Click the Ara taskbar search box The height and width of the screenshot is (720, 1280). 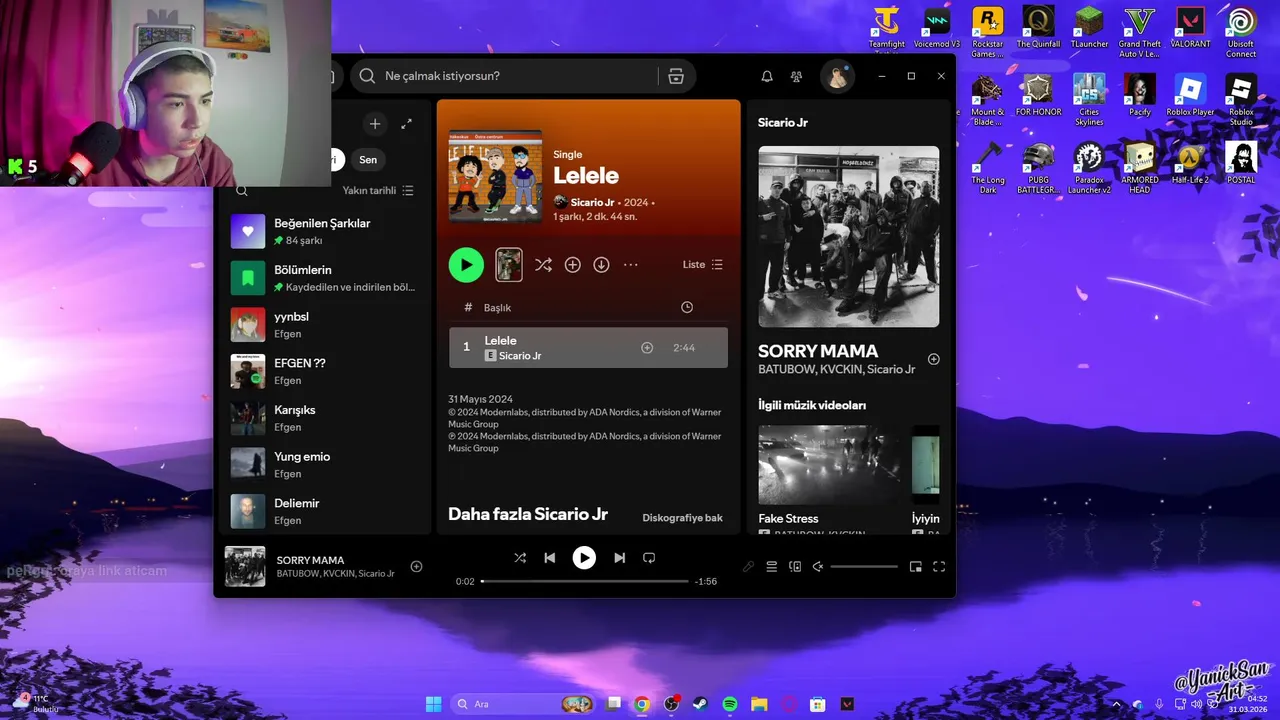click(x=523, y=704)
